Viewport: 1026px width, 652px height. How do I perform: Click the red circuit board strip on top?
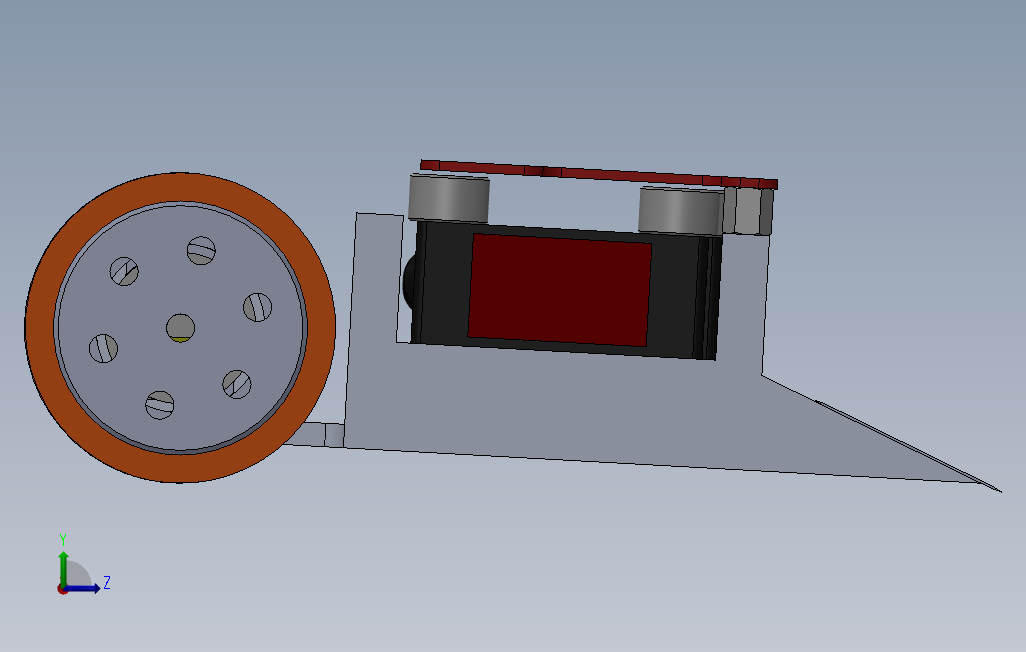tap(599, 175)
